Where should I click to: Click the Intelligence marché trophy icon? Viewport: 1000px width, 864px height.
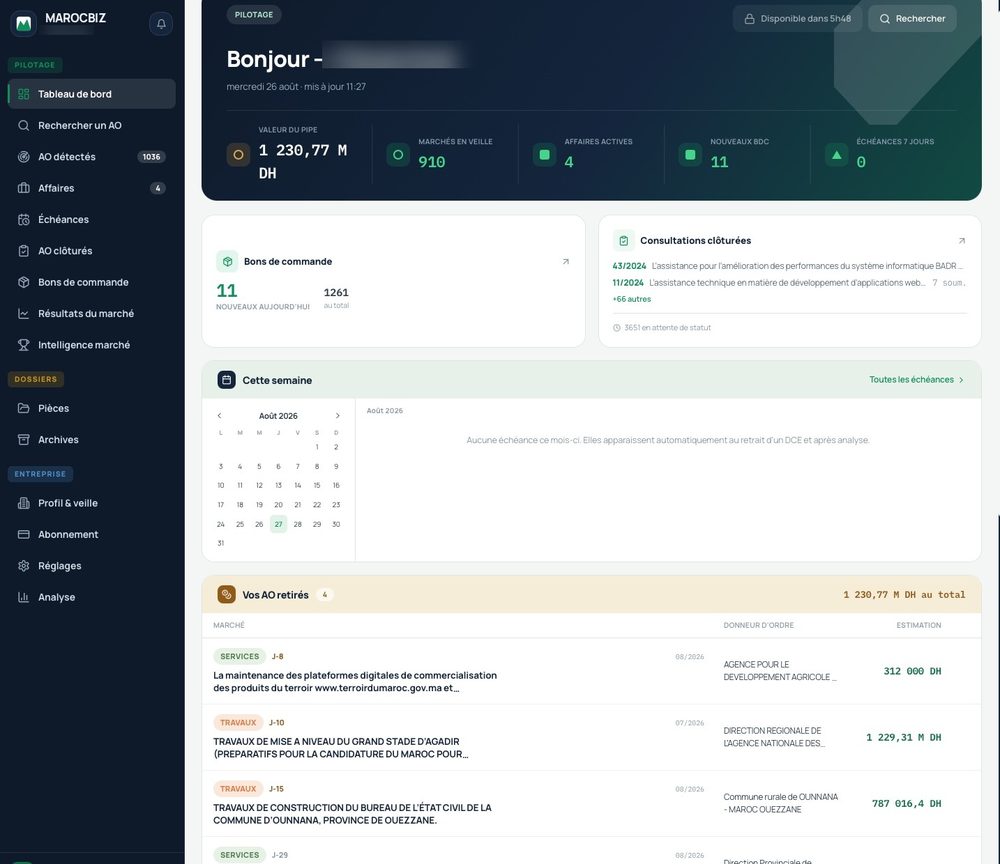(24, 345)
